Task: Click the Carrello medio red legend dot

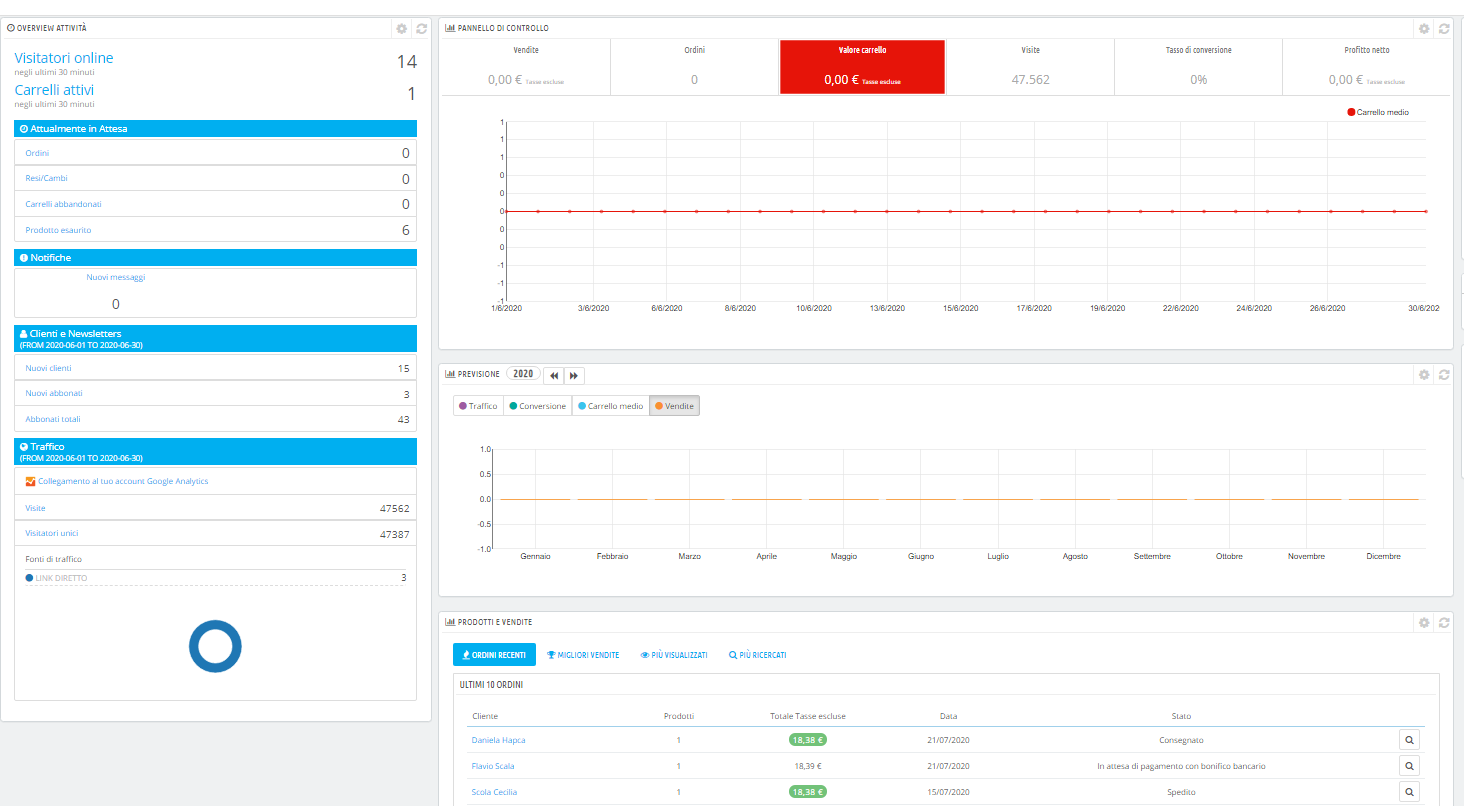Action: coord(1351,113)
